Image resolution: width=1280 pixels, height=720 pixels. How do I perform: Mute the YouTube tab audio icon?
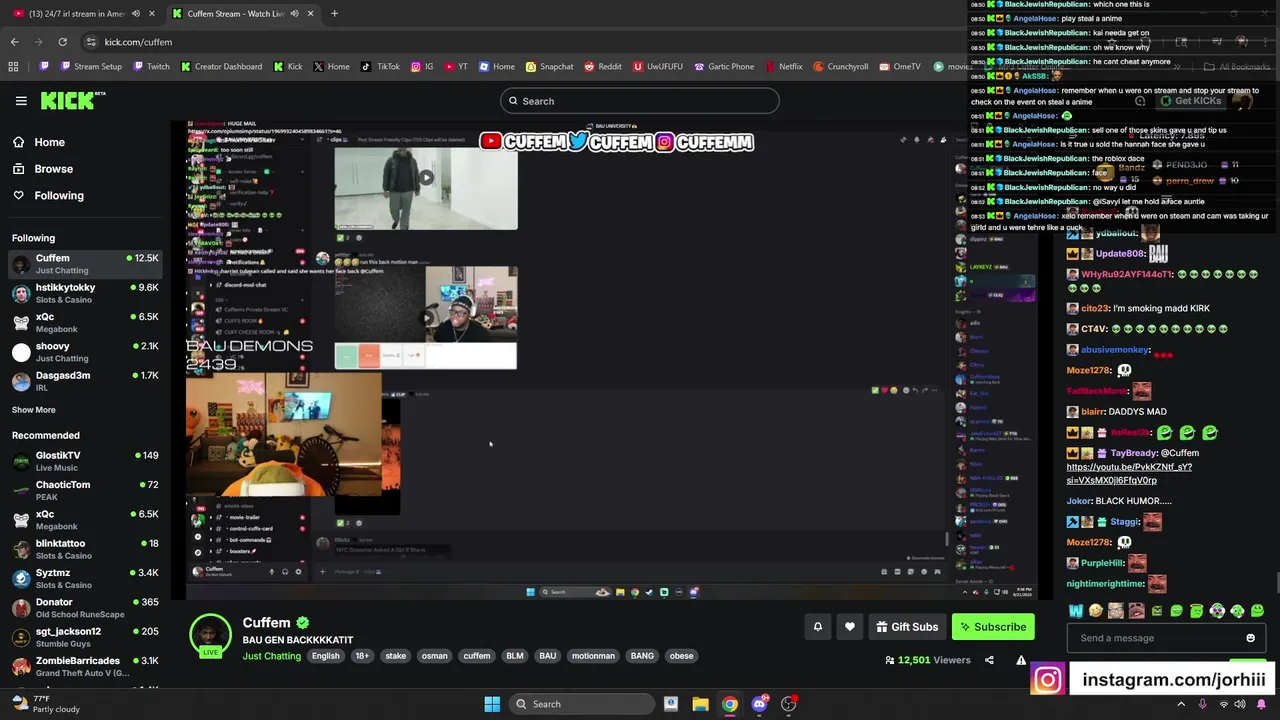pos(135,14)
